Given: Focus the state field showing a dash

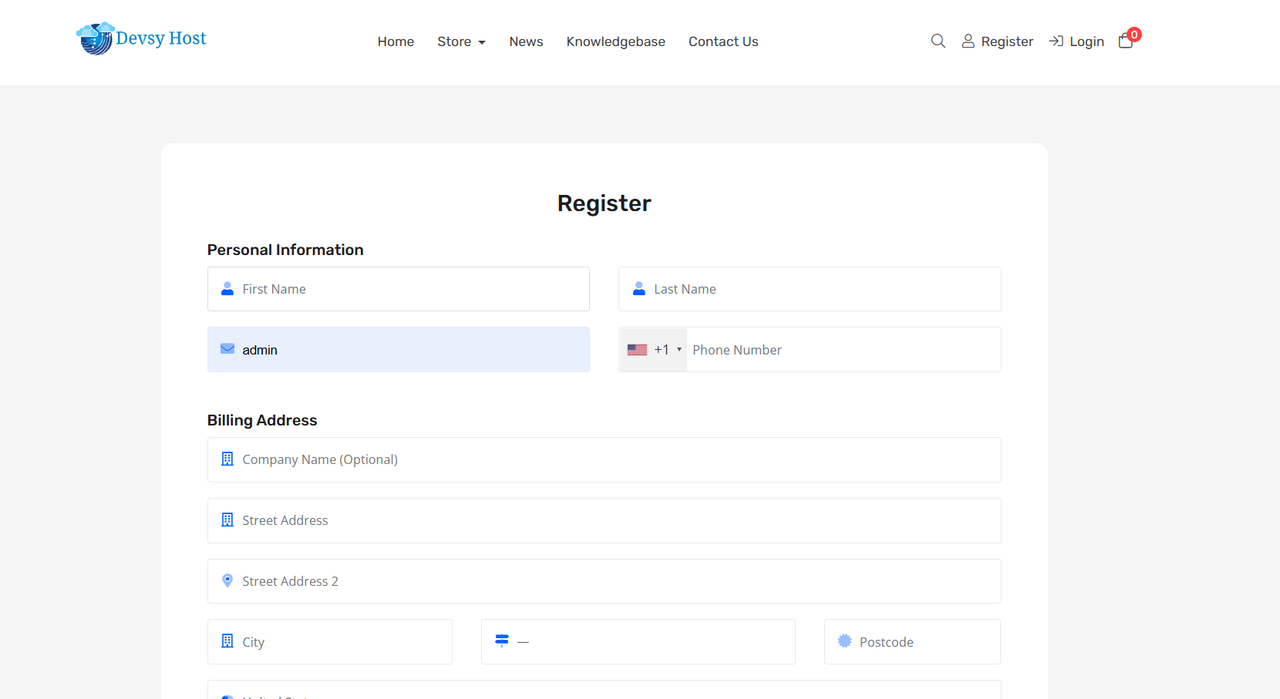Looking at the screenshot, I should point(638,642).
